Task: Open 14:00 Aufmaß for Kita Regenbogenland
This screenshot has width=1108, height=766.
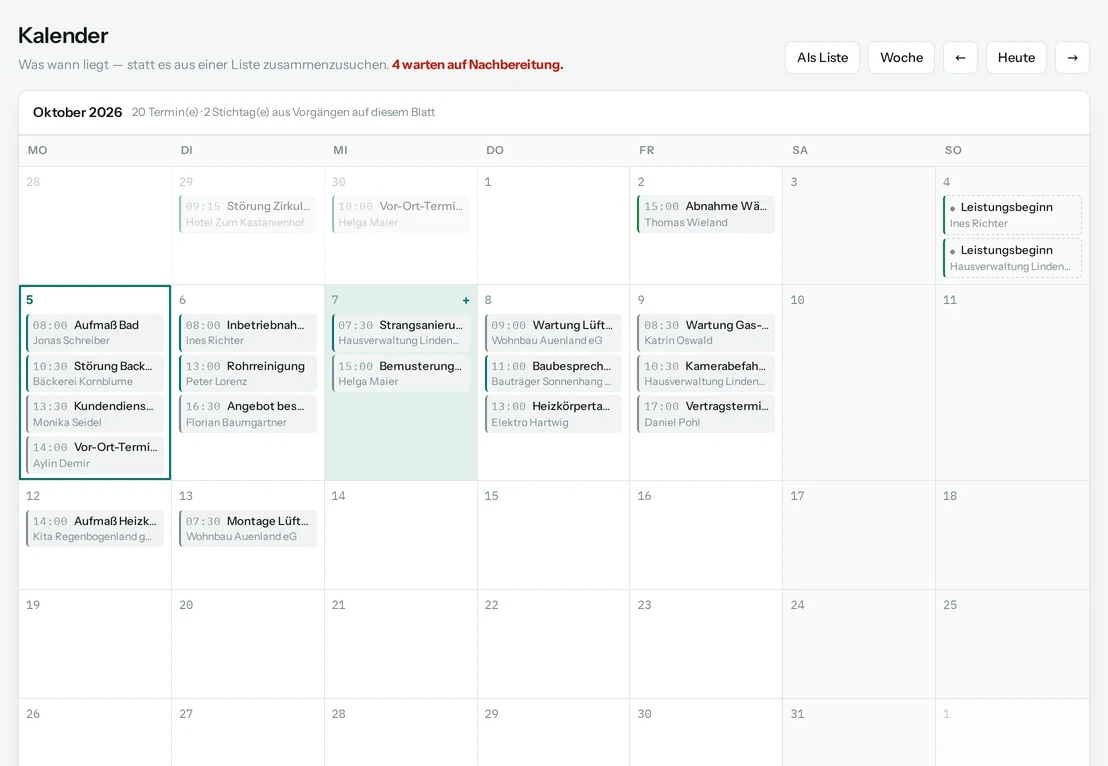Action: pos(95,528)
